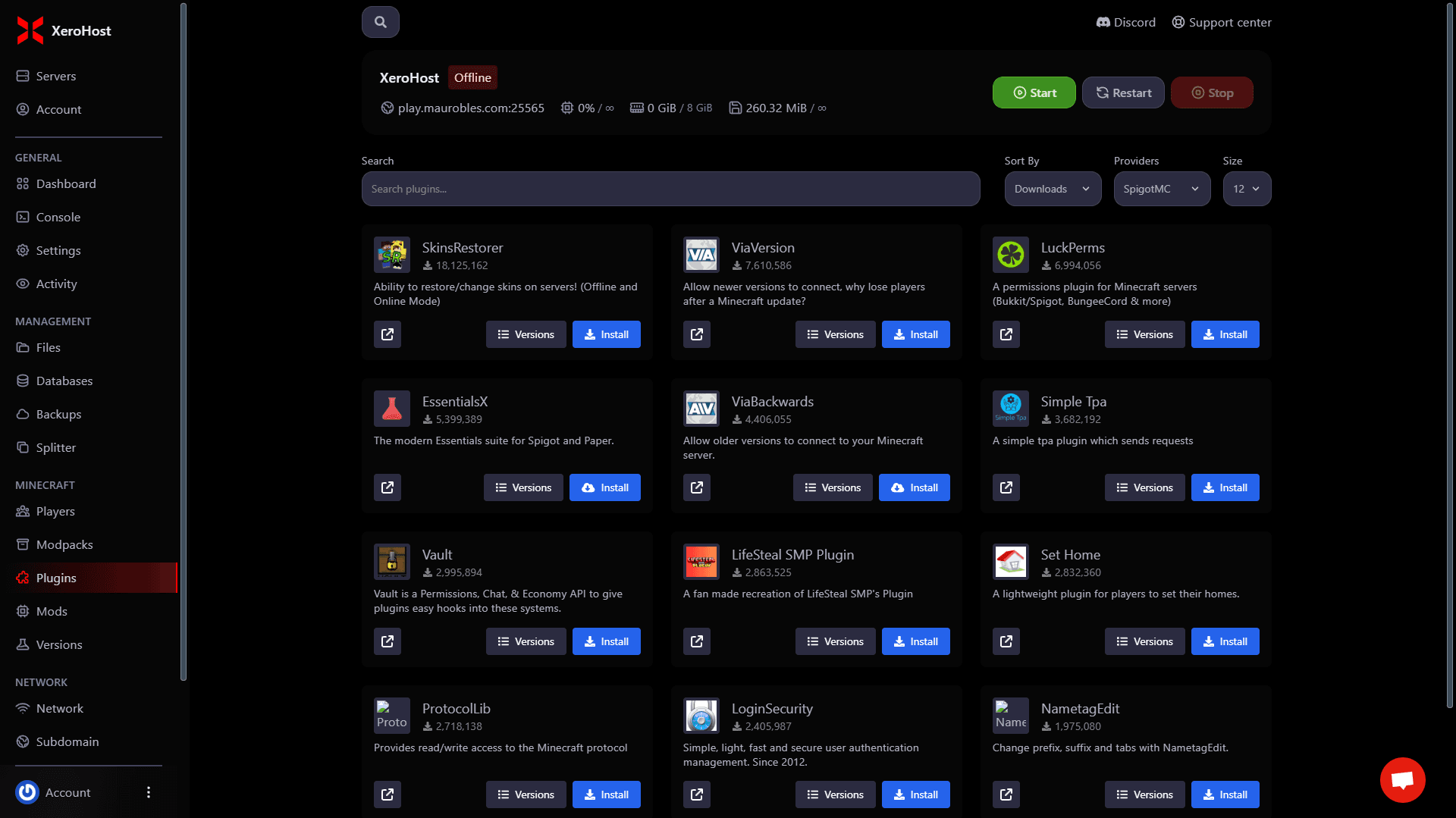Show Versions for EssentialsX
Image resolution: width=1456 pixels, height=818 pixels.
[x=523, y=487]
